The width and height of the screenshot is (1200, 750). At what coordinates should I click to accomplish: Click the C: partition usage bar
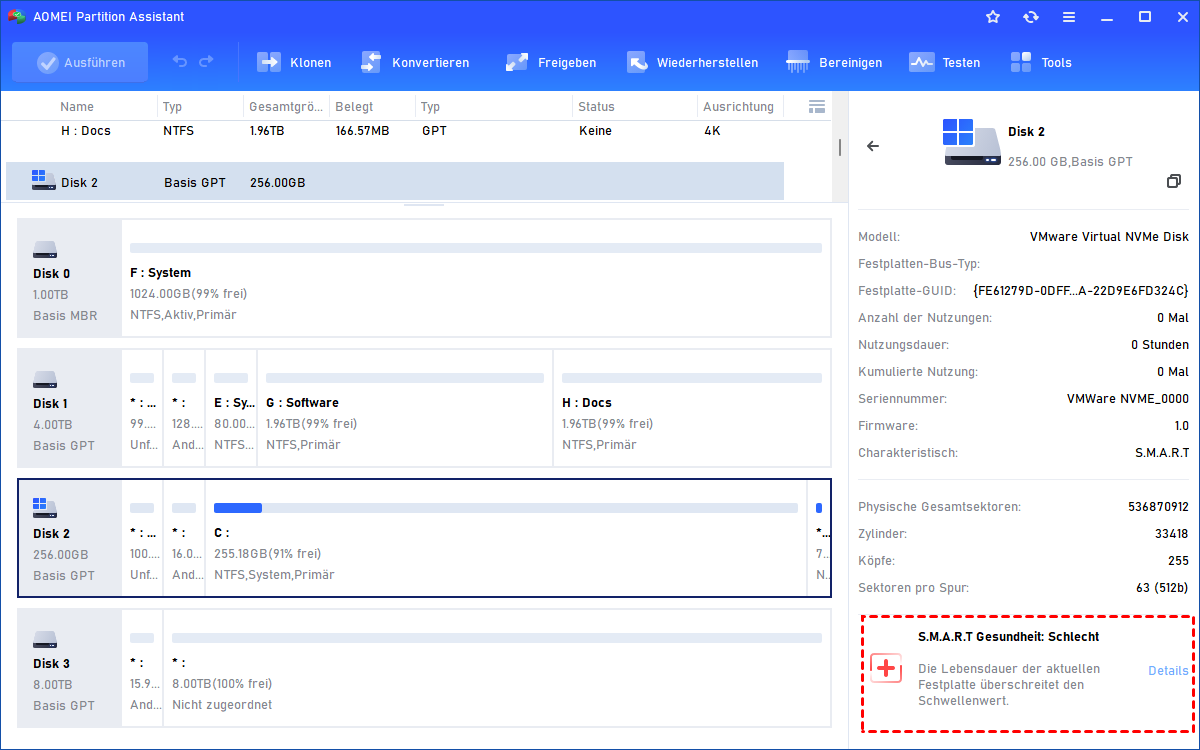pyautogui.click(x=506, y=508)
